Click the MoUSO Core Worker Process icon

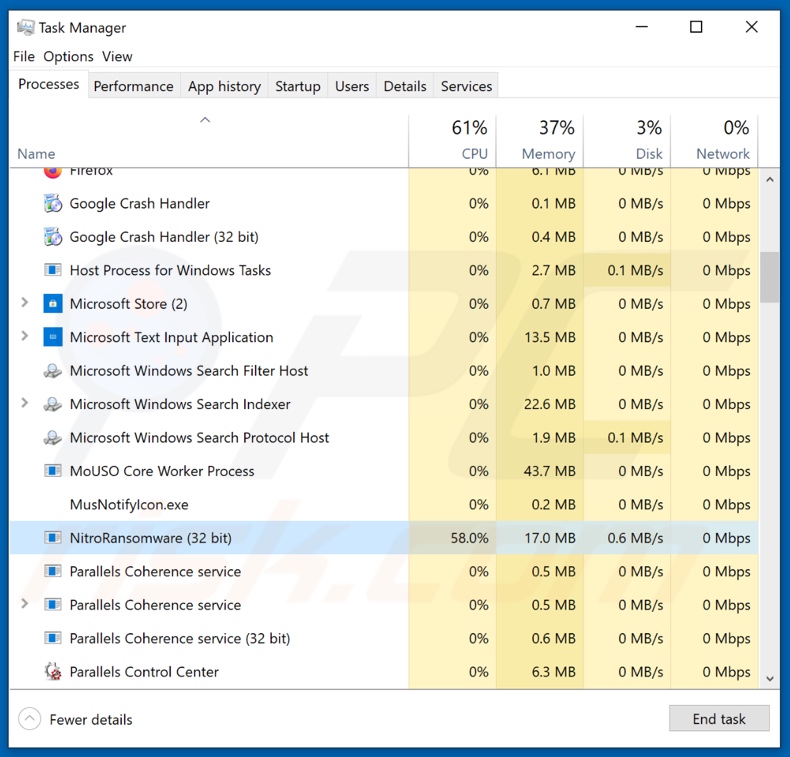pyautogui.click(x=52, y=471)
